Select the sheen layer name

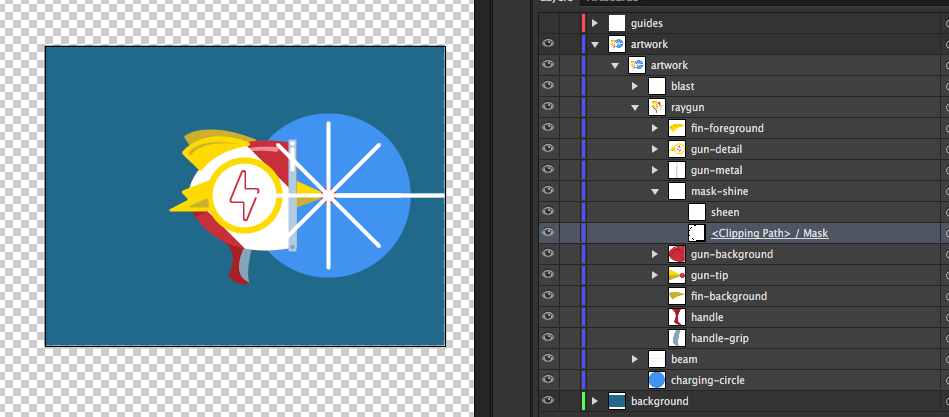point(725,212)
